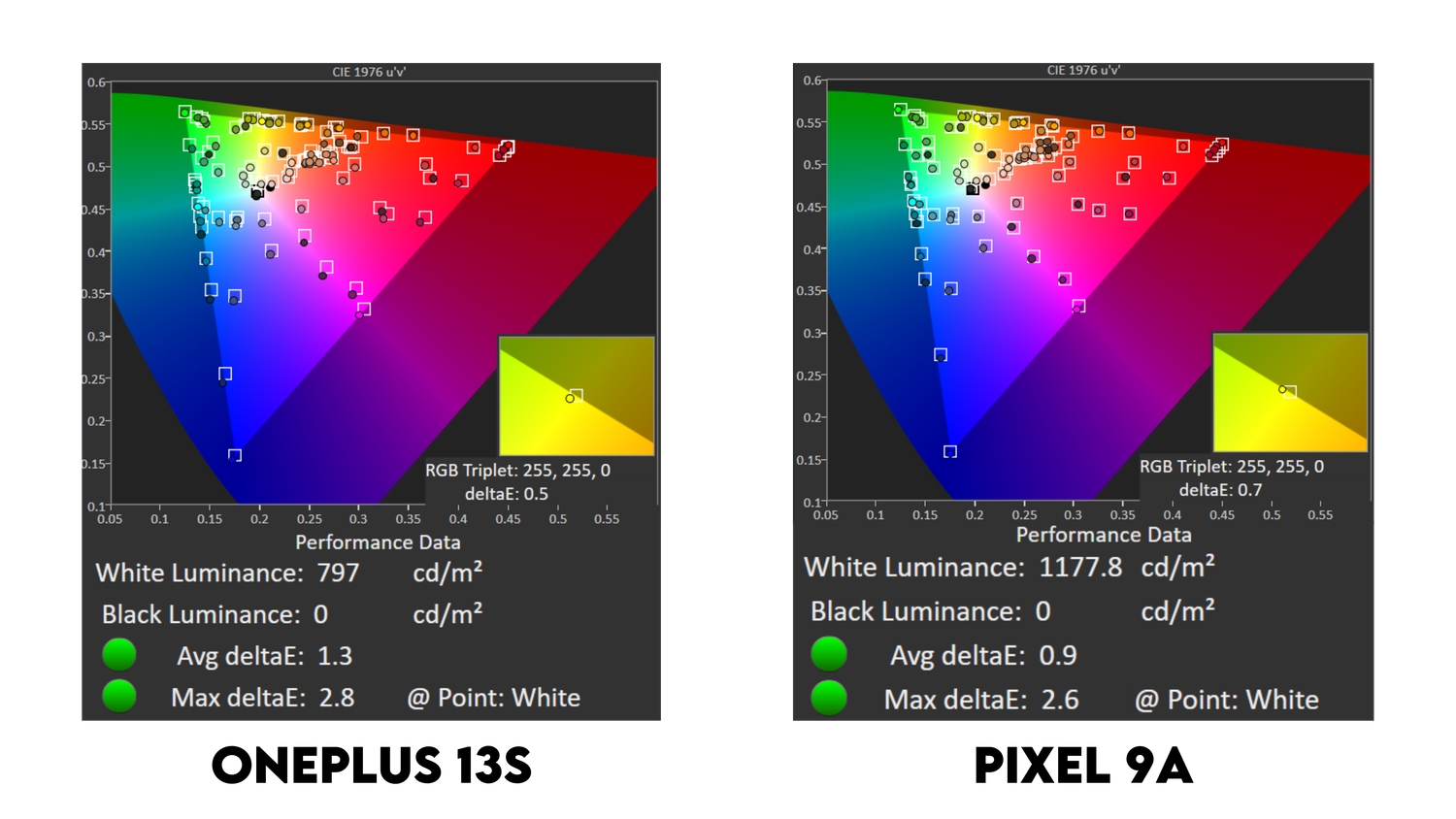The width and height of the screenshot is (1456, 819).
Task: Click the yellow zoomed inset in left chart
Action: (577, 396)
